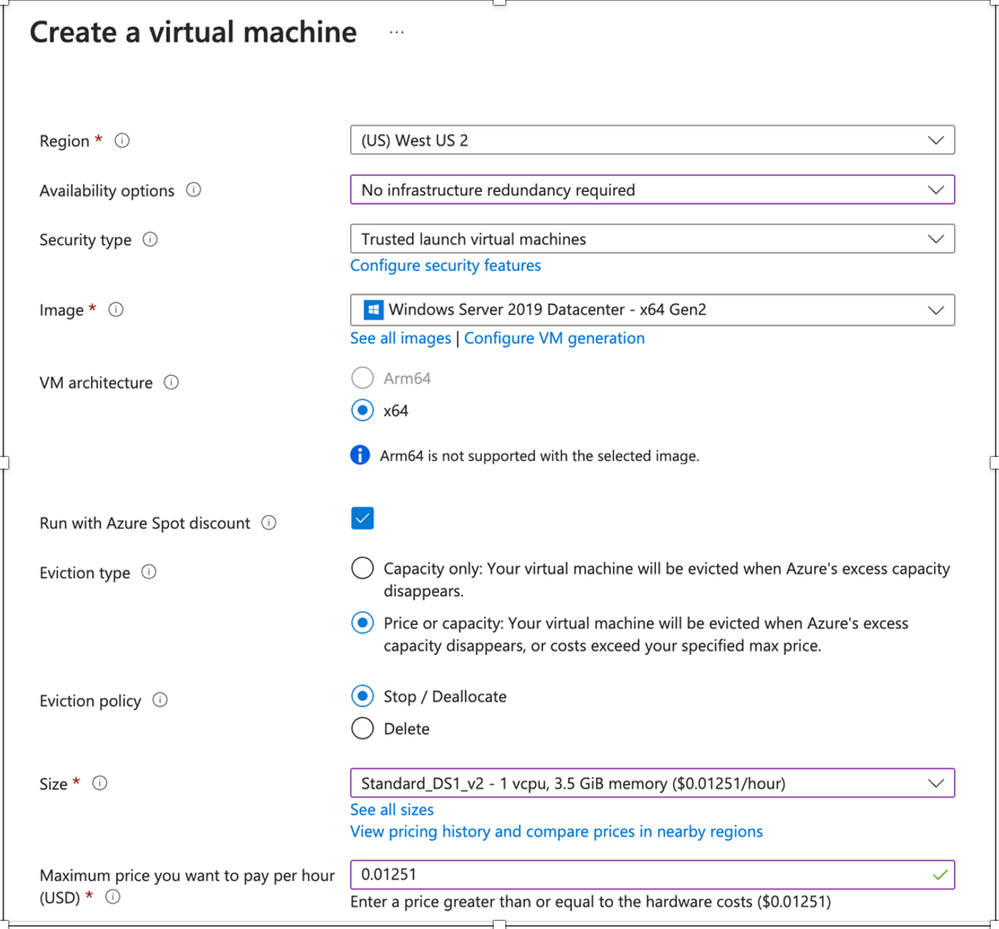Open Configure VM generation link
The image size is (999, 929).
point(554,338)
